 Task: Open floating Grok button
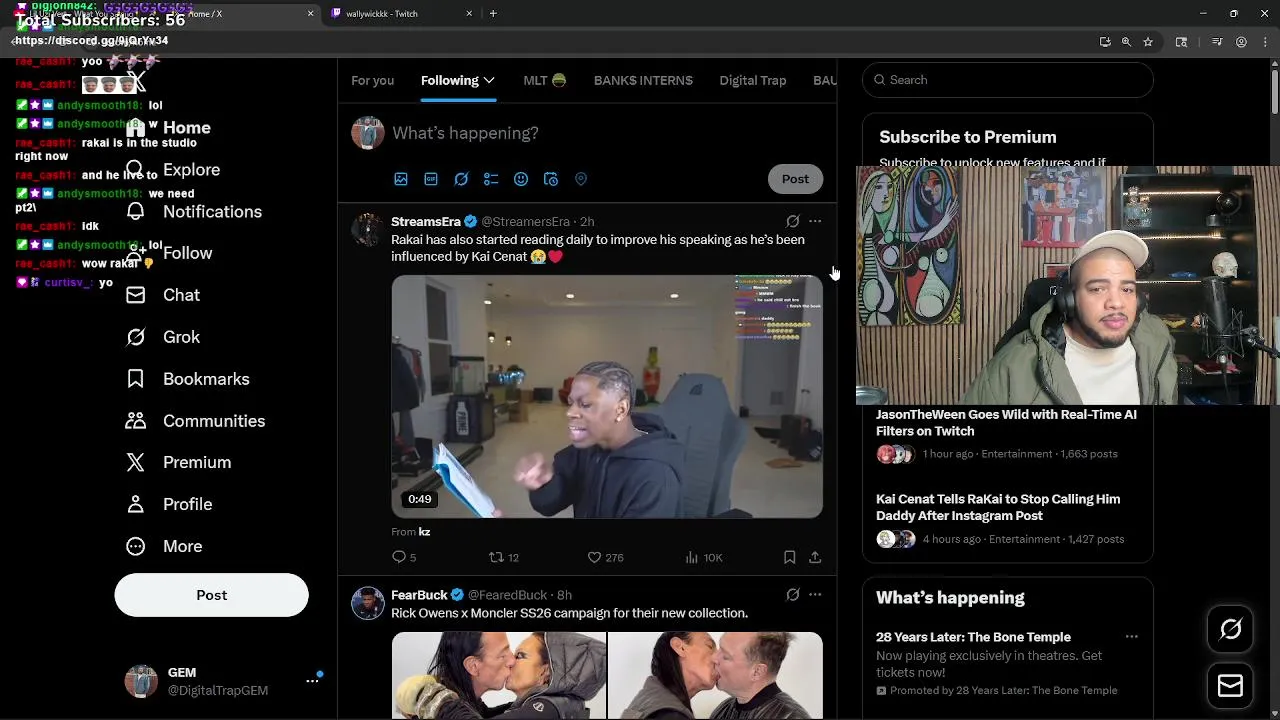click(1230, 629)
